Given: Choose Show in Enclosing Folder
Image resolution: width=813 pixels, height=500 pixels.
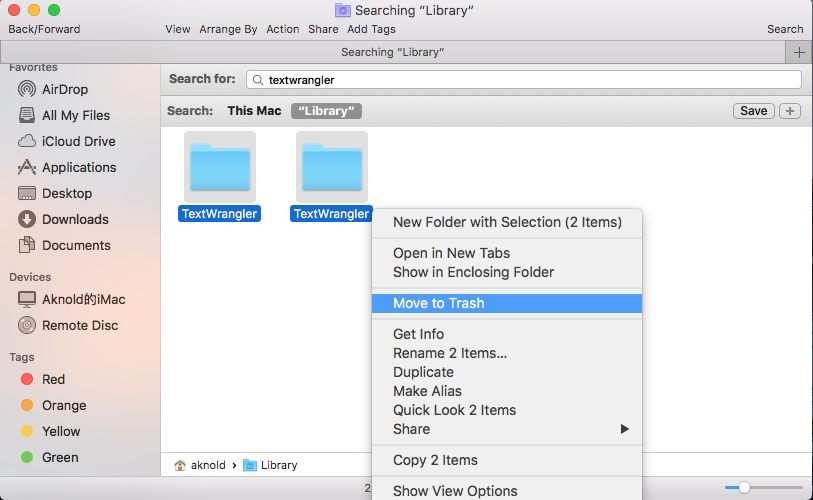Looking at the screenshot, I should coord(507,272).
